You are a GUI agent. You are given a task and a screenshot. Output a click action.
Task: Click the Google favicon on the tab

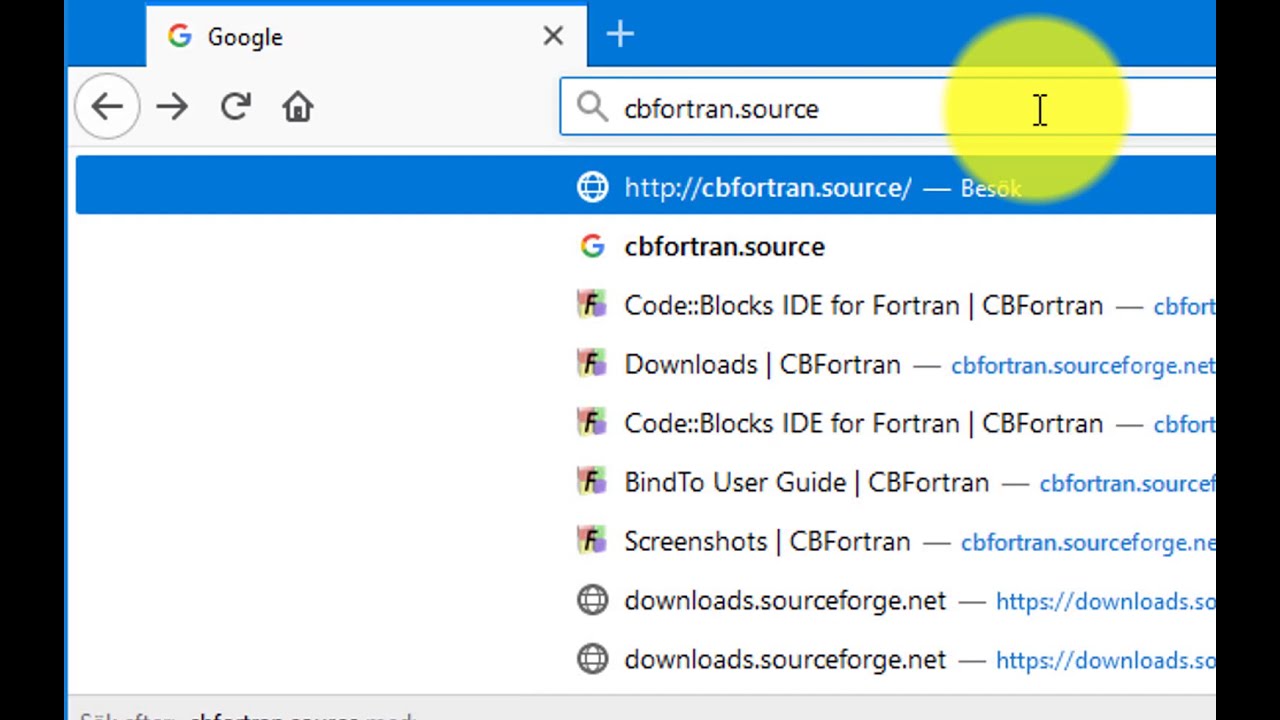click(x=180, y=37)
